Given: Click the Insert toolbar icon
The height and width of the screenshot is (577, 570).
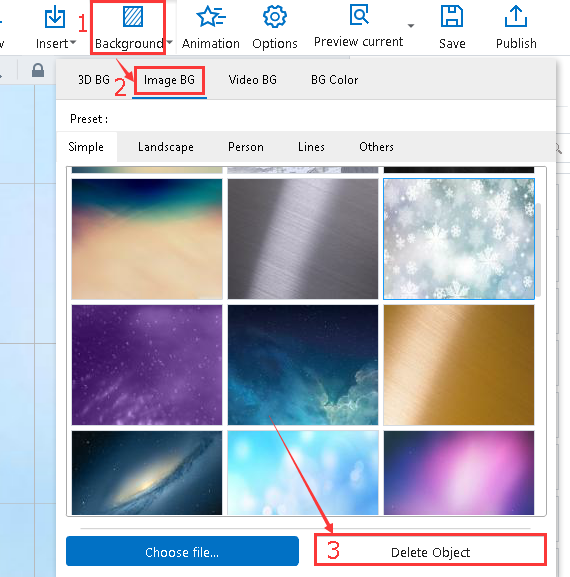Looking at the screenshot, I should [54, 17].
